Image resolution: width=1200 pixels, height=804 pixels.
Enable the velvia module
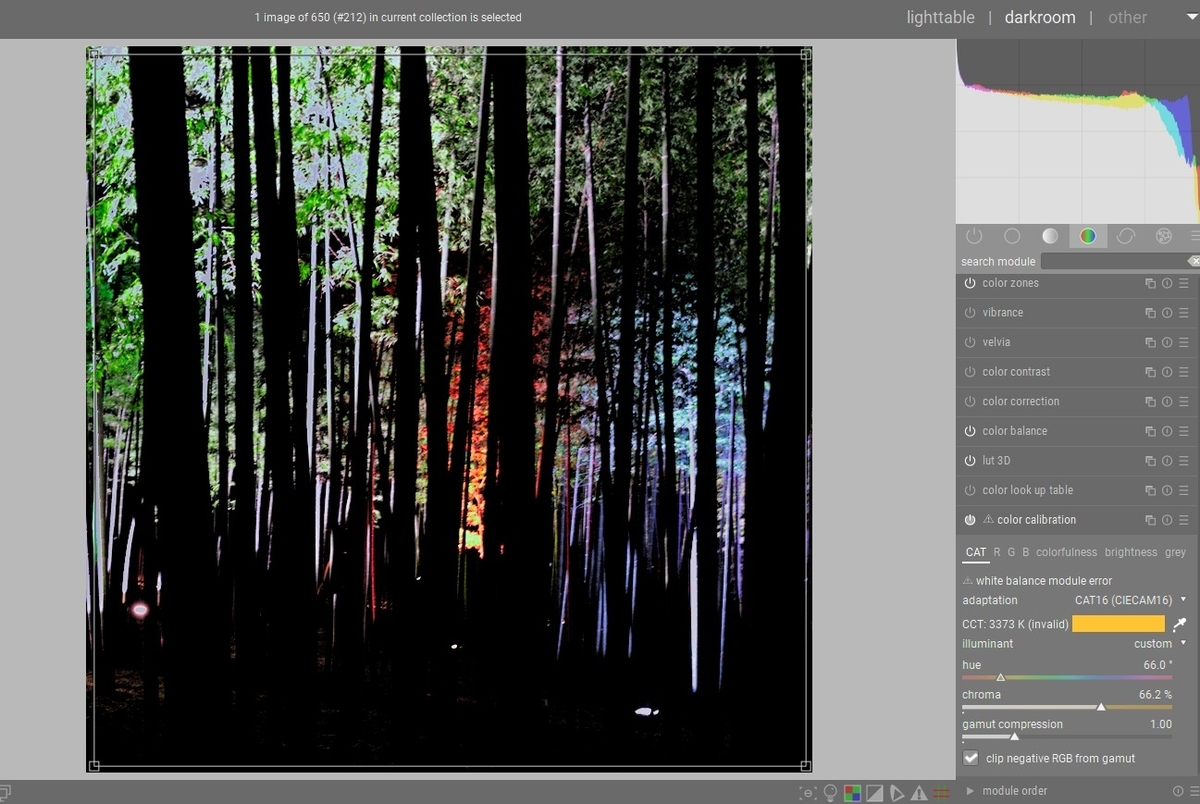(x=970, y=343)
